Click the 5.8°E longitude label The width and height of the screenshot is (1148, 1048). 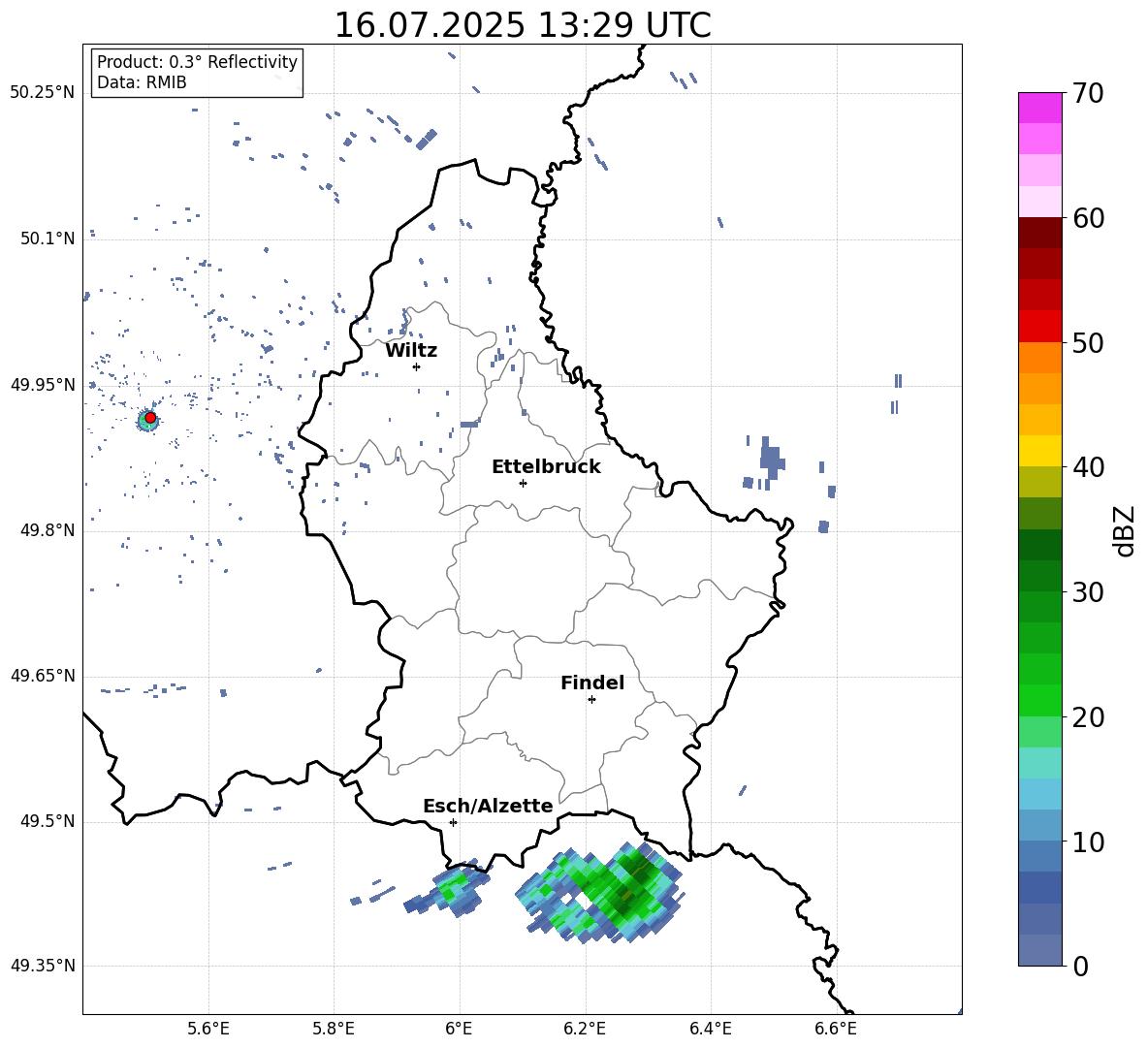point(334,1029)
